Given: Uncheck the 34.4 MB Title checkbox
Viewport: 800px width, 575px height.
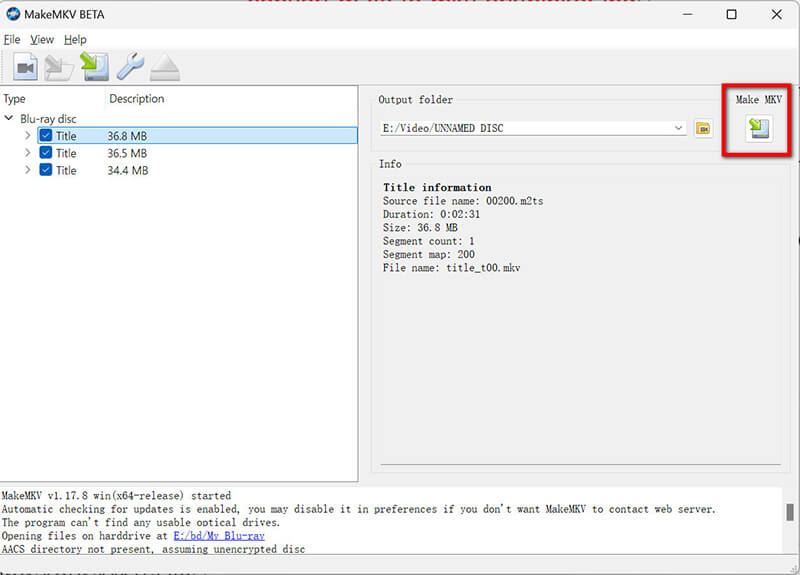Looking at the screenshot, I should [x=46, y=170].
